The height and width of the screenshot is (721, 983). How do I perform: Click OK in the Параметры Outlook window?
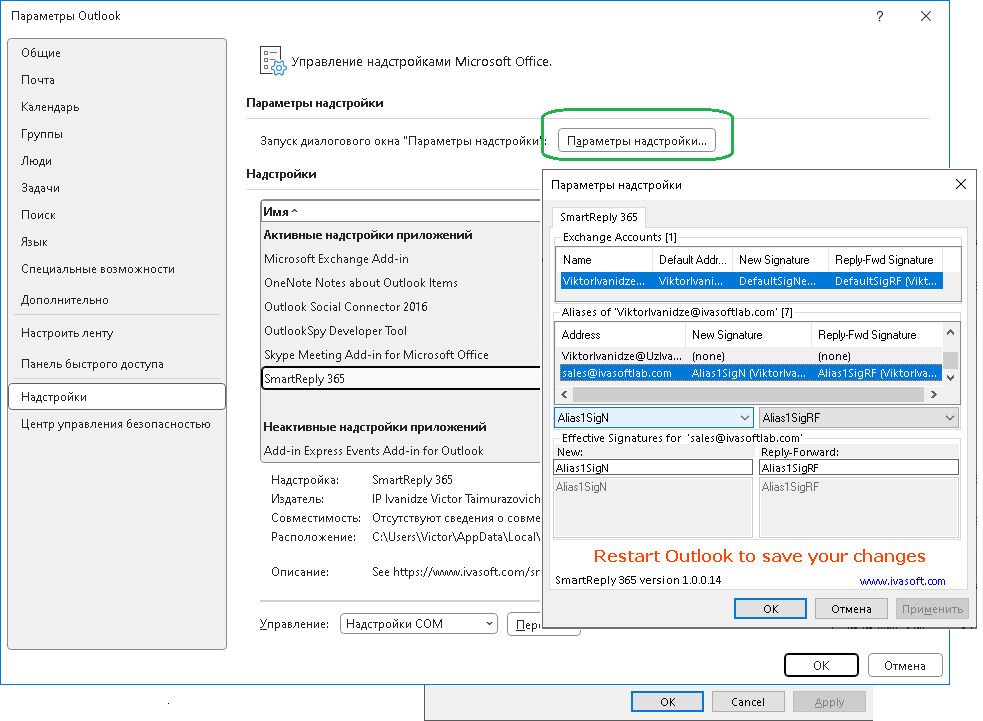[821, 665]
